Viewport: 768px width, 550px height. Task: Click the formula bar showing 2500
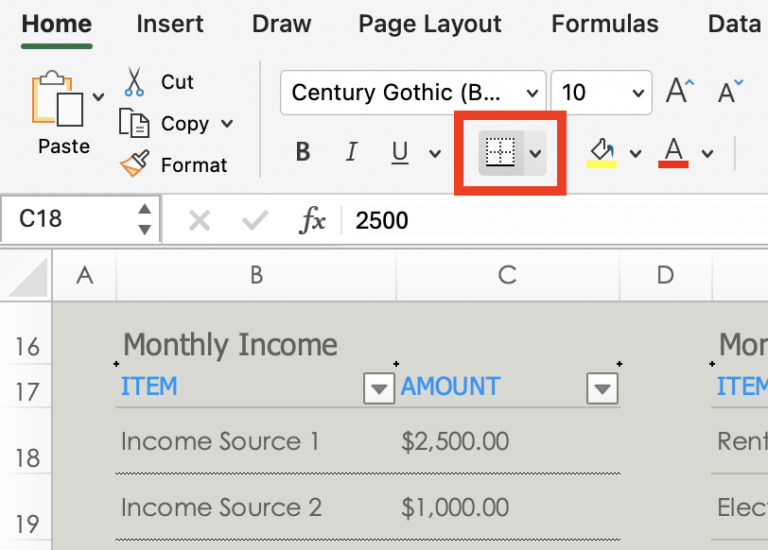coord(555,220)
